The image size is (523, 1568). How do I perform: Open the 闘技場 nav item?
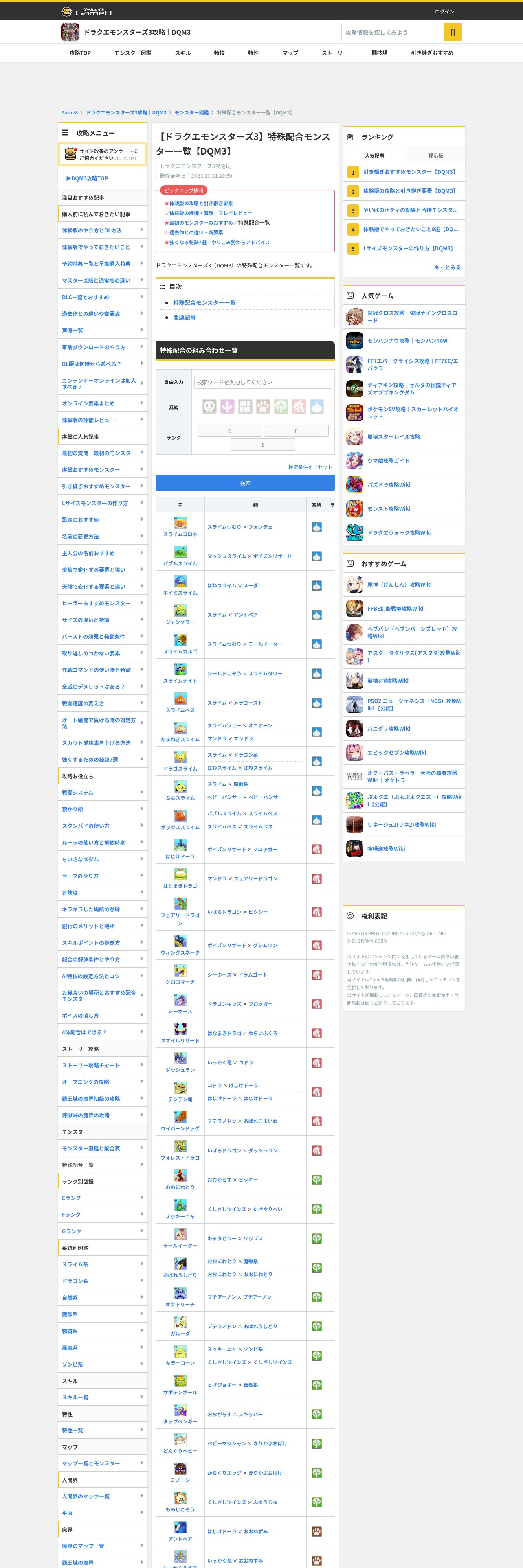[x=379, y=53]
